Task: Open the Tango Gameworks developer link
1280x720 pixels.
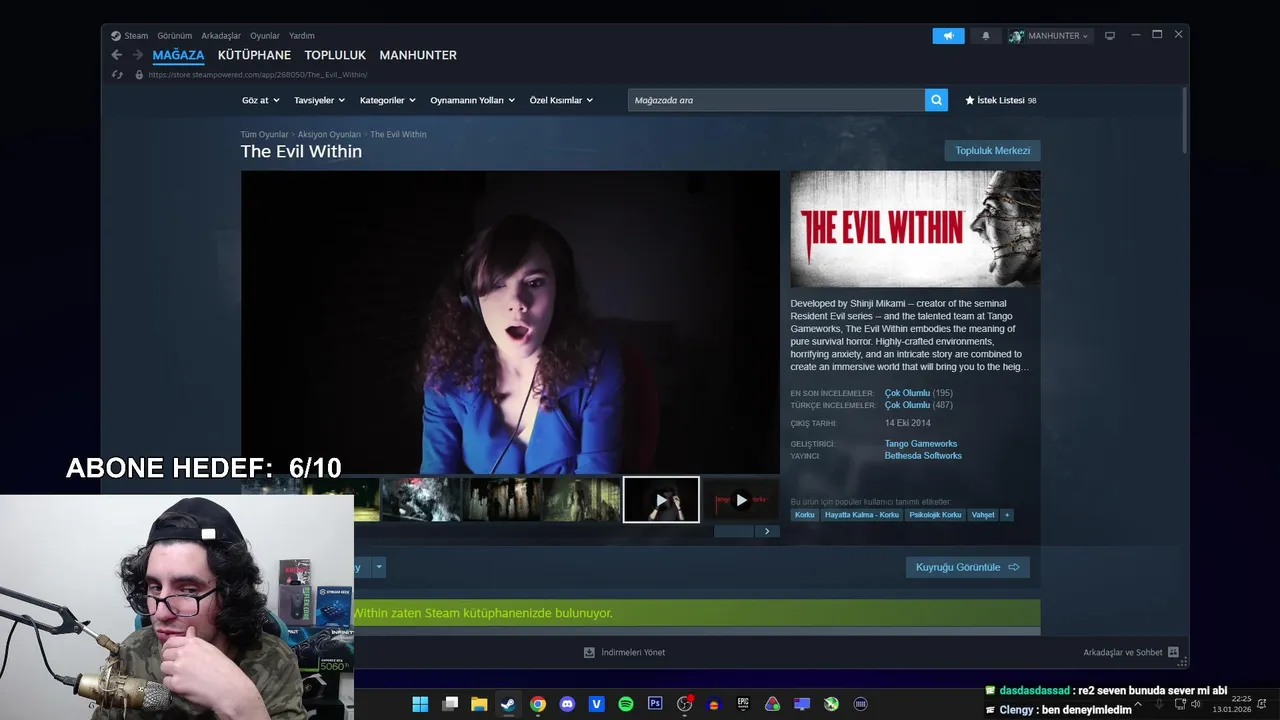Action: (x=921, y=444)
